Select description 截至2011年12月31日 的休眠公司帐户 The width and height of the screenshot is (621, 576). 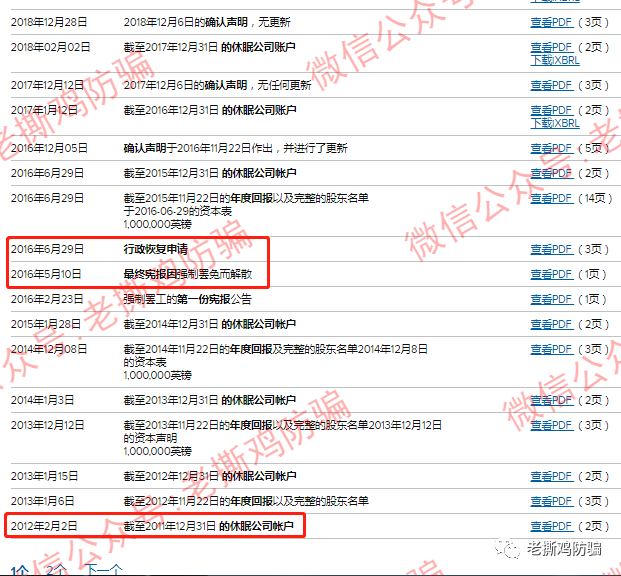point(209,526)
